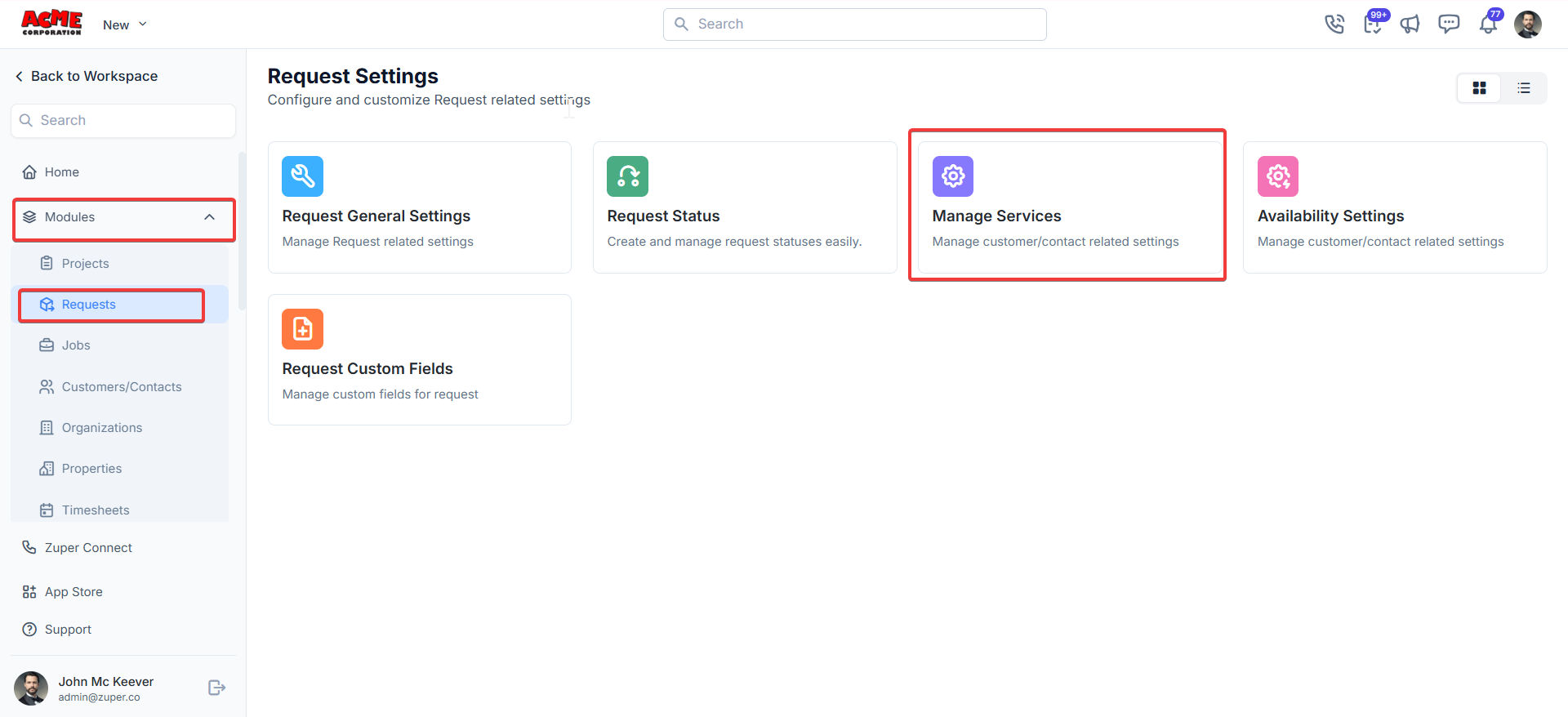This screenshot has height=717, width=1568.
Task: Click 'Manage custom fields for request' text
Action: (x=380, y=394)
